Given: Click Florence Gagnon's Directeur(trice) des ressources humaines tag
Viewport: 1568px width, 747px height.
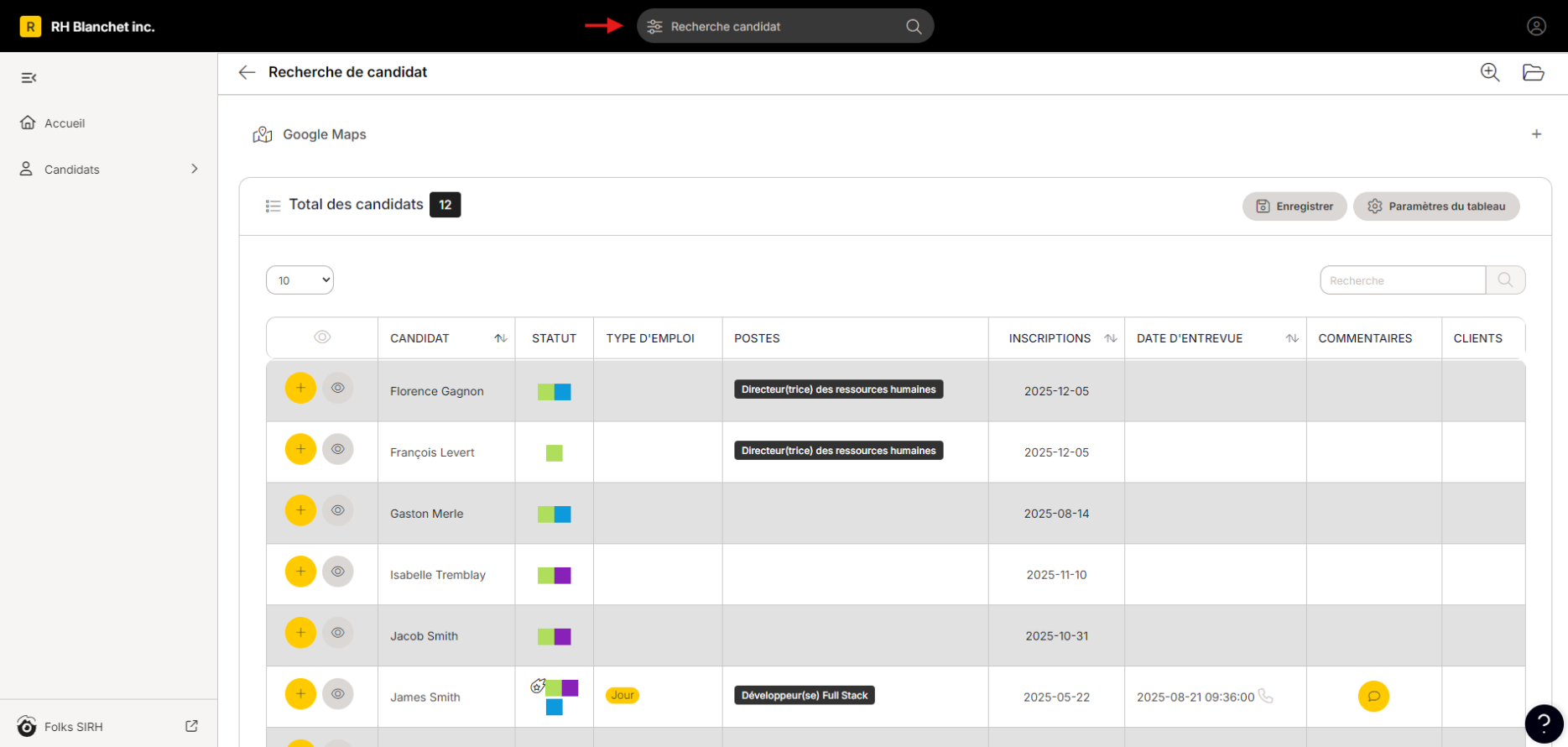Looking at the screenshot, I should pyautogui.click(x=838, y=389).
